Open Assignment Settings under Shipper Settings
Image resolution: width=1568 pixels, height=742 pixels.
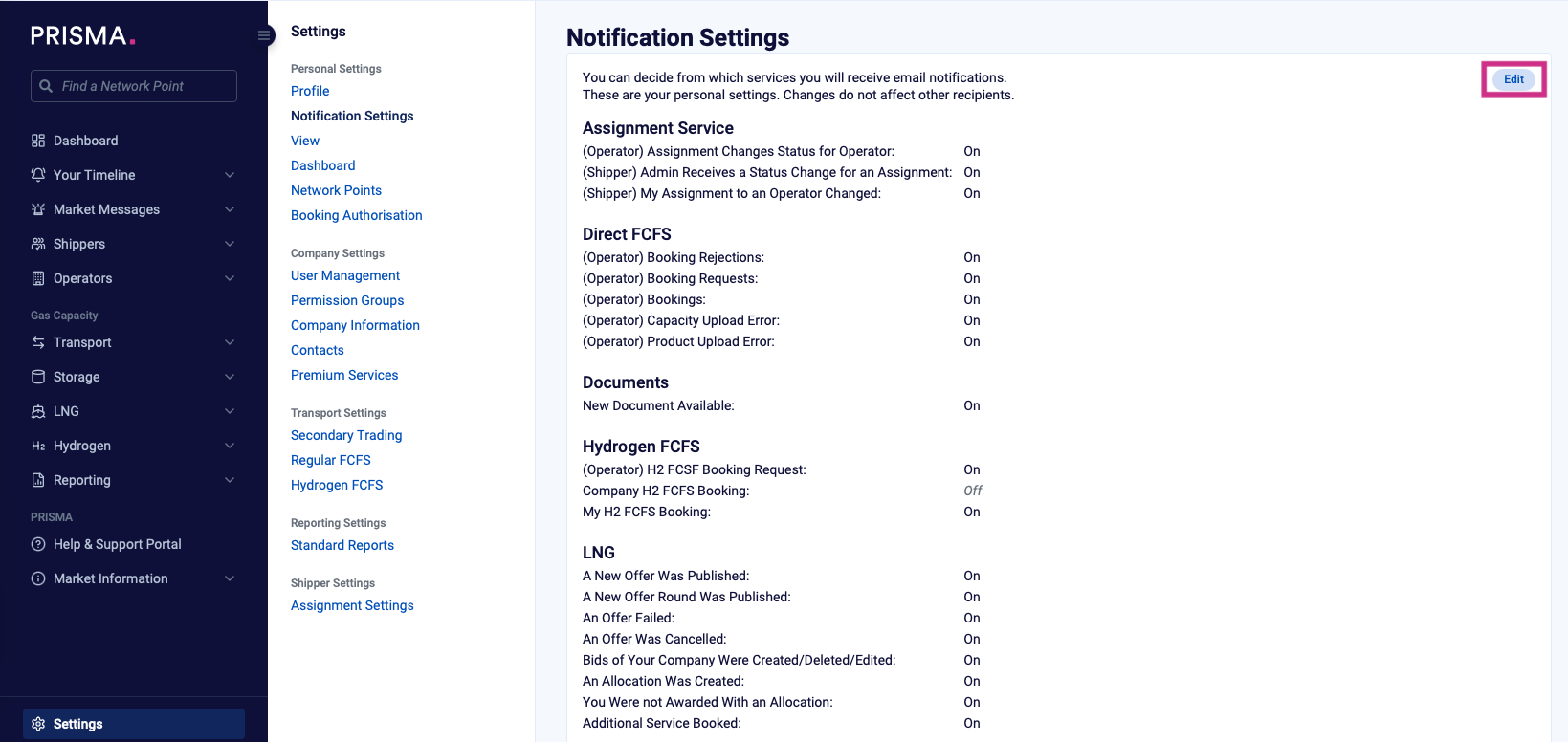point(352,605)
